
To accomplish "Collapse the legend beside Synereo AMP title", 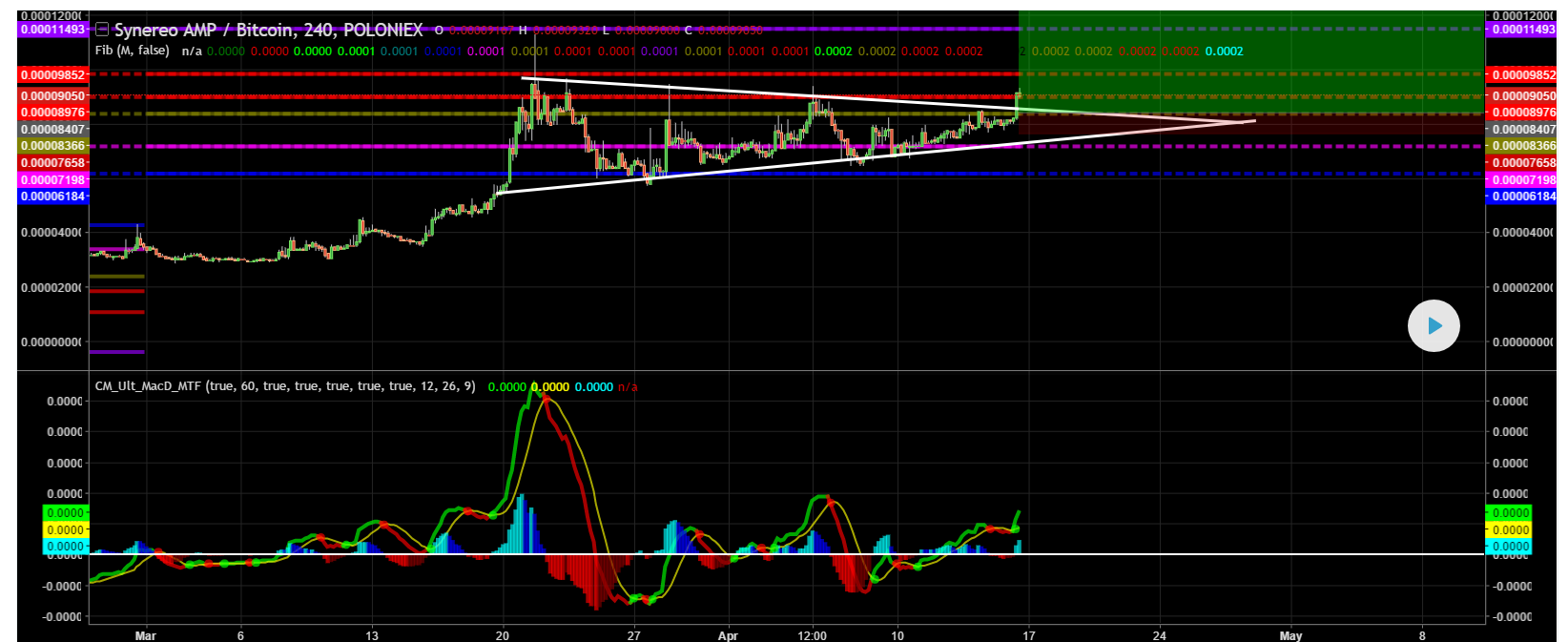I will 101,30.
